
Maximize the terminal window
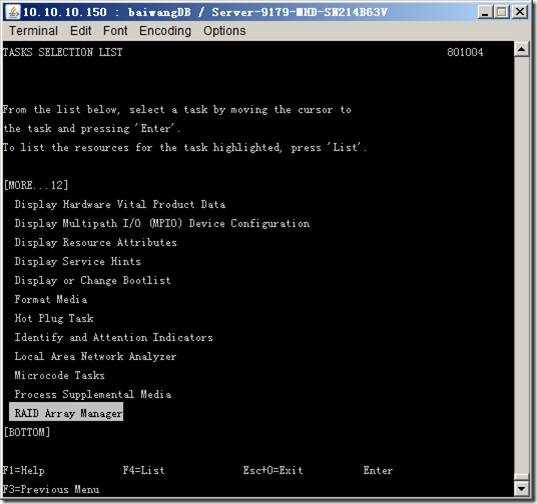[x=502, y=12]
